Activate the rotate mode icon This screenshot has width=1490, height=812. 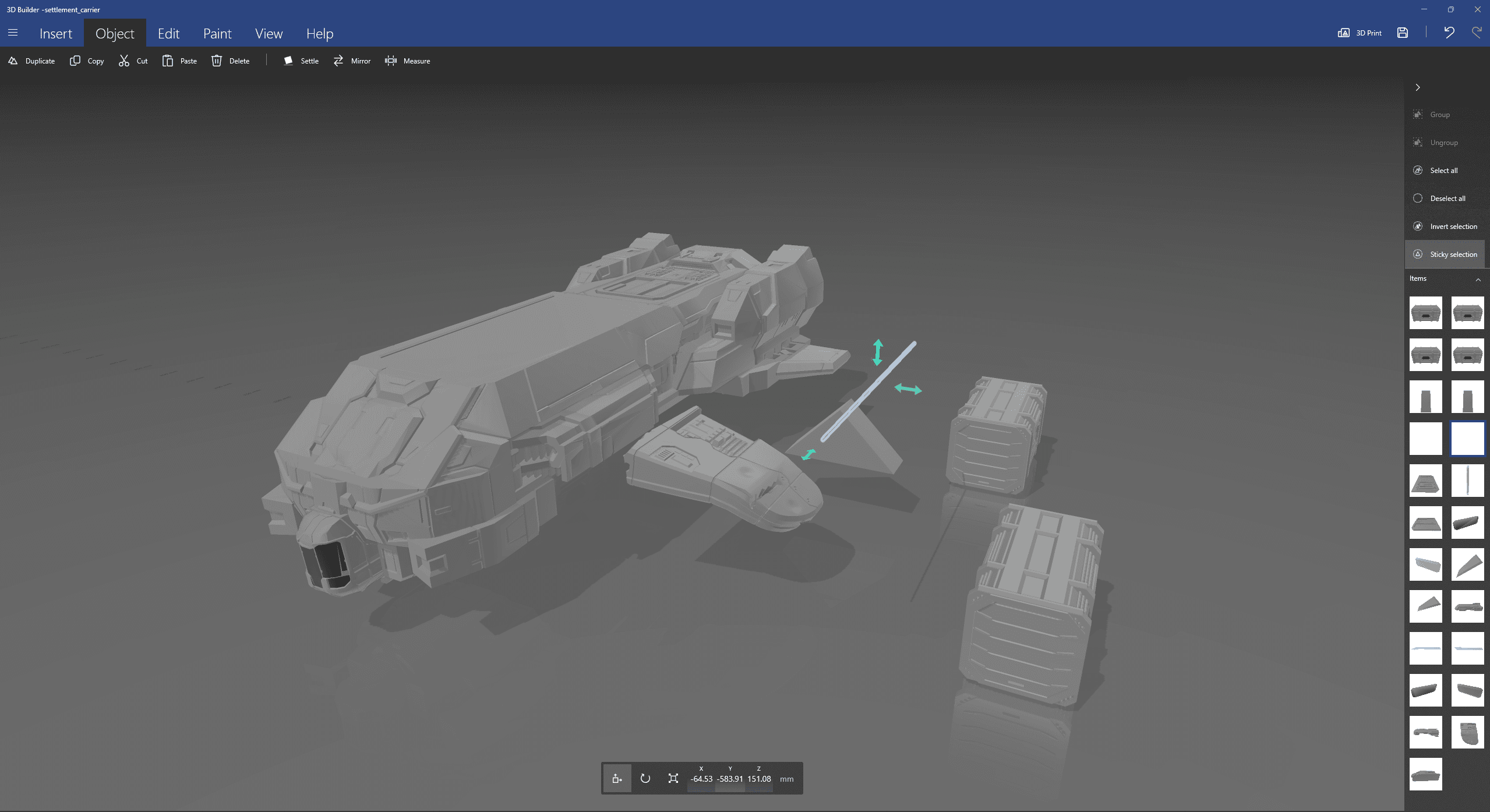[x=645, y=778]
